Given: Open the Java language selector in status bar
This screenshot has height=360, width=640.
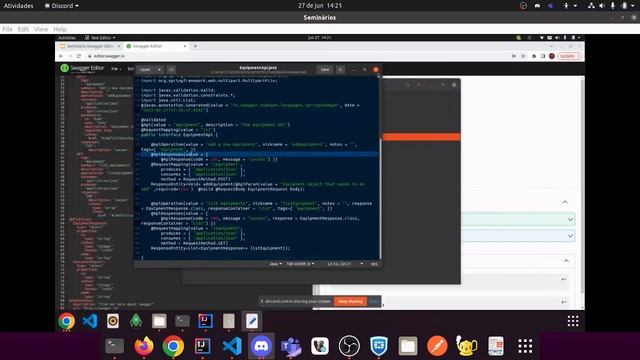Looking at the screenshot, I should (275, 264).
